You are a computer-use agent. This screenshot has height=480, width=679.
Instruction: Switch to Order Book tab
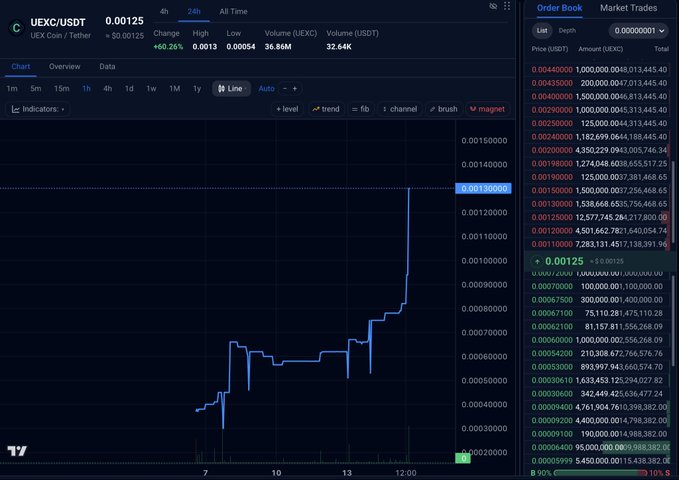tap(559, 8)
